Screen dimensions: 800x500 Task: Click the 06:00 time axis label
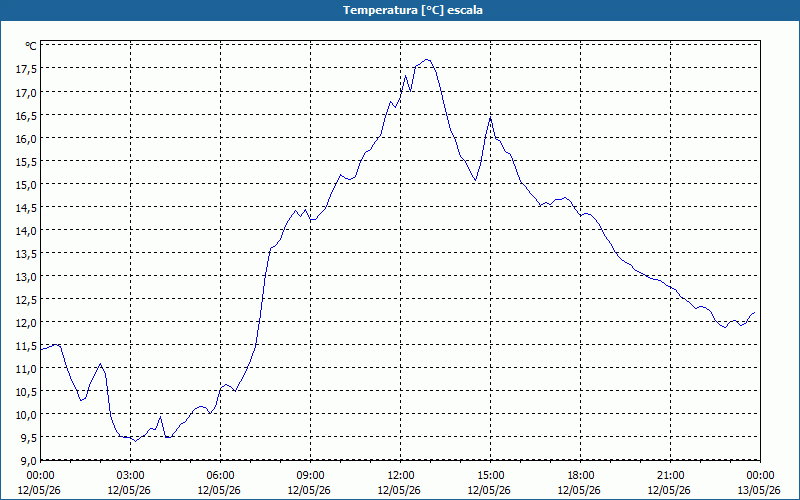coord(220,476)
